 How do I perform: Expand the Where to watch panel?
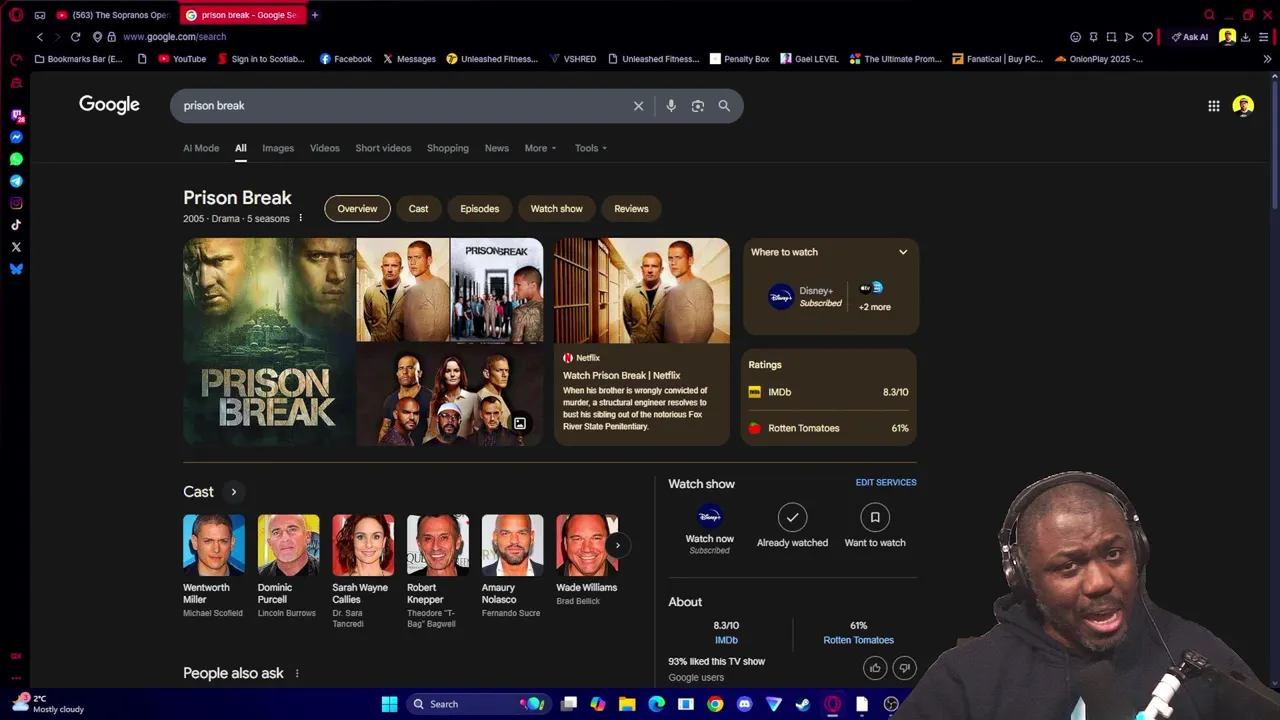(903, 252)
